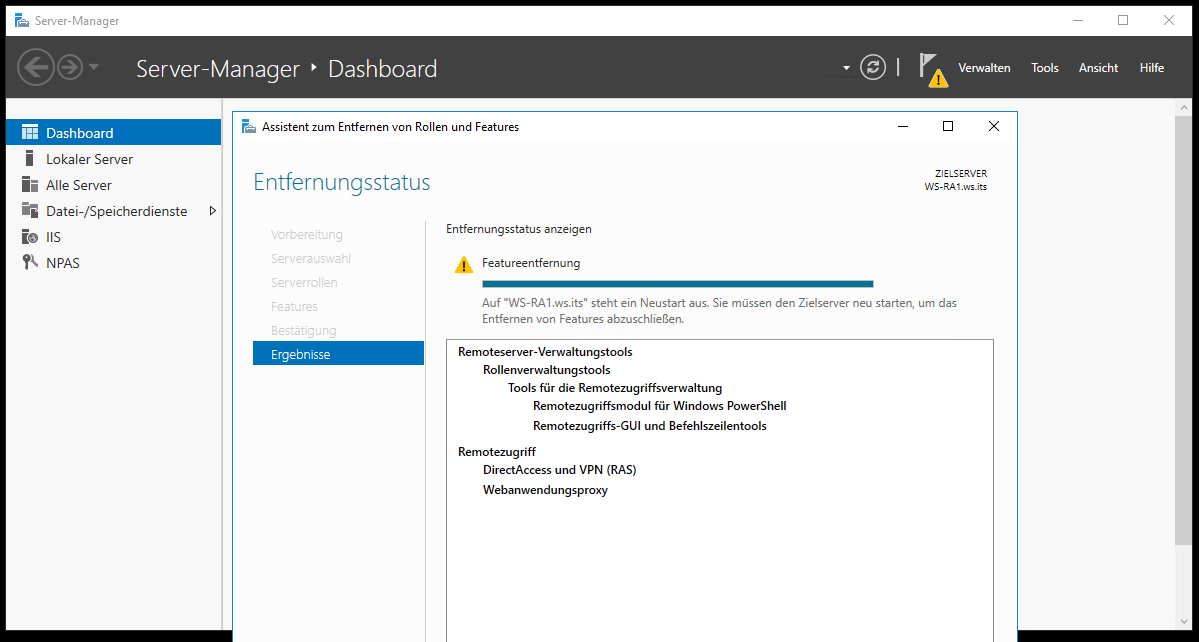Screen dimensions: 1199x642
Task: Click 'WS-RA1.ws.its' target server name
Action: tap(956, 186)
